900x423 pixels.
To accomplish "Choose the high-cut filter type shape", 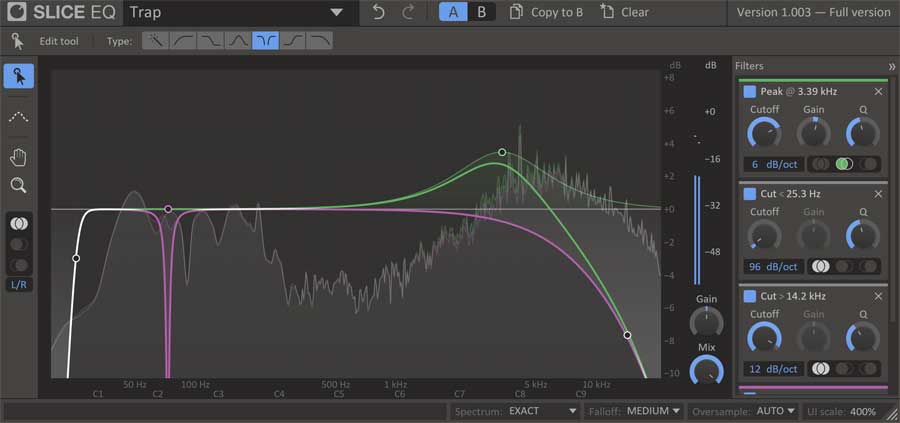I will (320, 41).
